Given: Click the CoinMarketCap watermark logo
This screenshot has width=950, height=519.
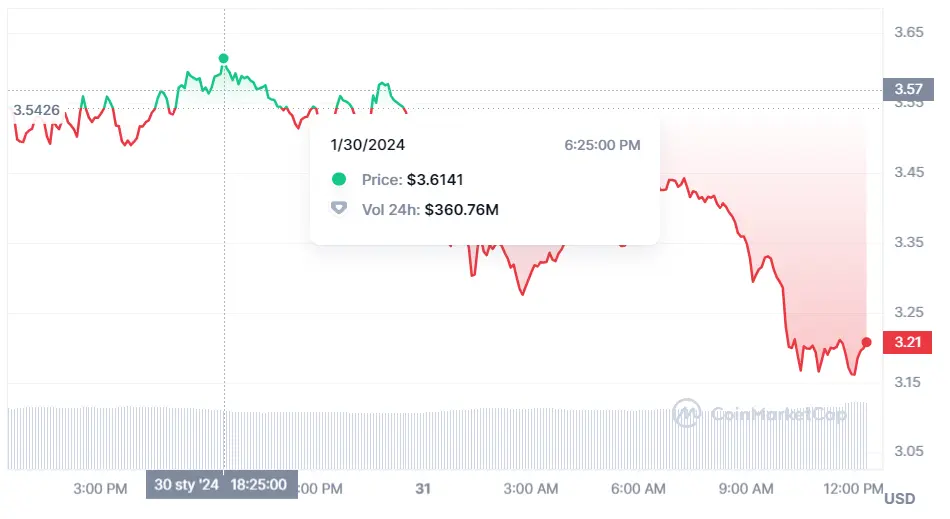Looking at the screenshot, I should (686, 413).
